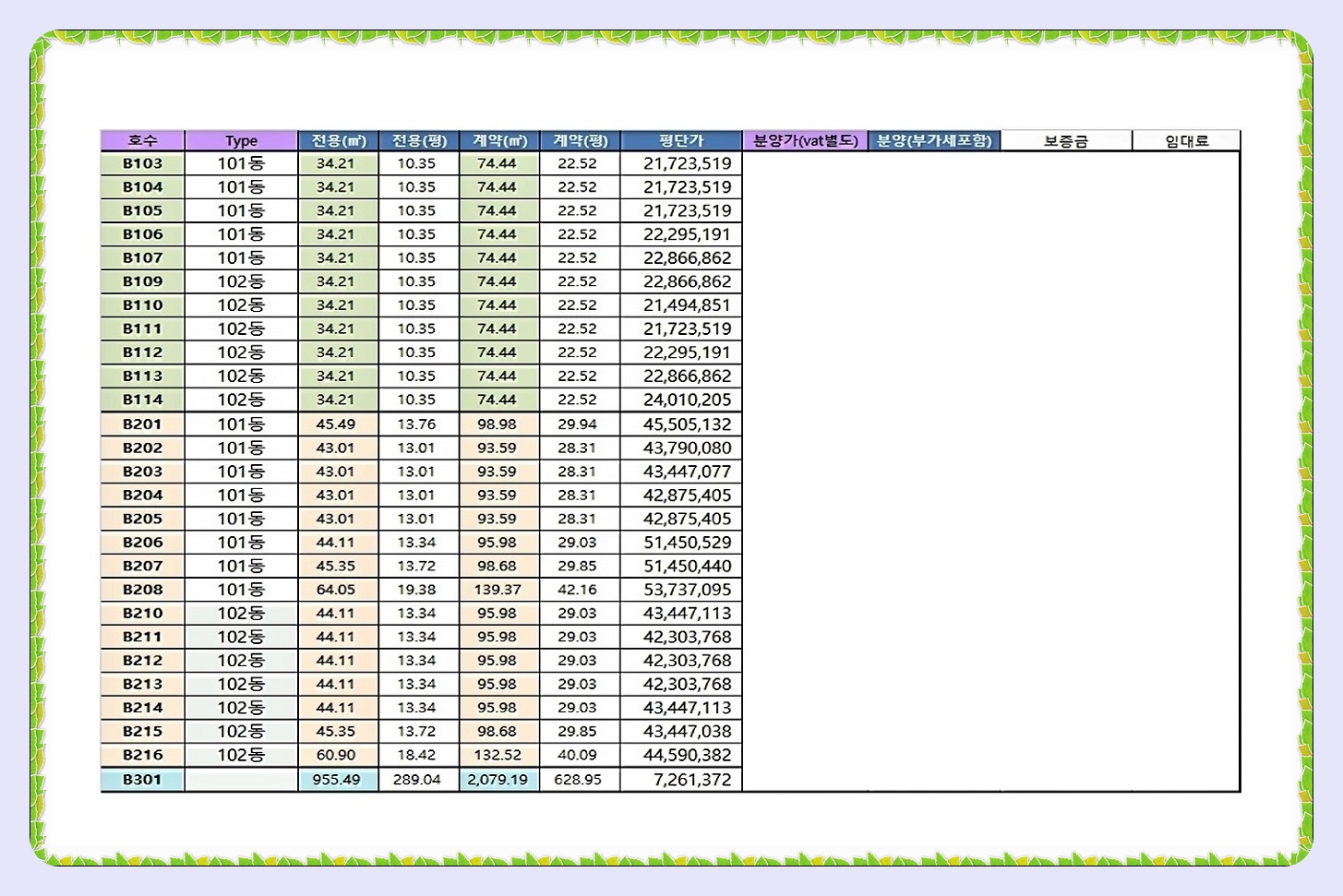This screenshot has height=896, width=1343.
Task: Click unit cell B215
Action: pyautogui.click(x=142, y=731)
